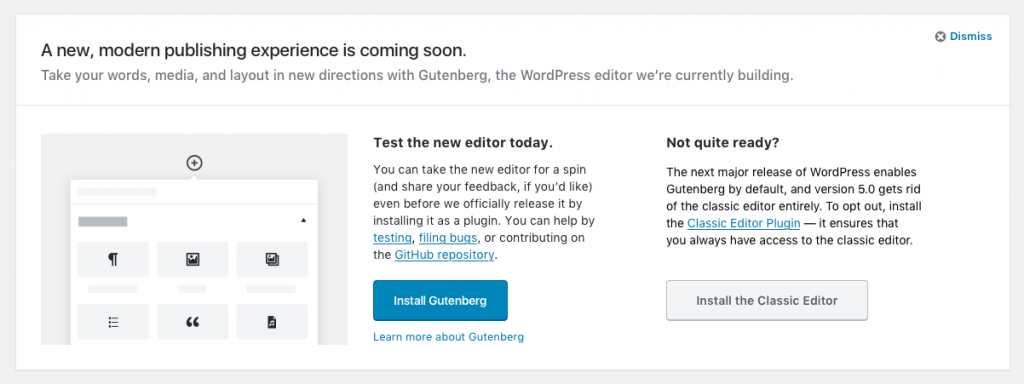1024x384 pixels.
Task: Click the Install Gutenberg button
Action: 440,300
